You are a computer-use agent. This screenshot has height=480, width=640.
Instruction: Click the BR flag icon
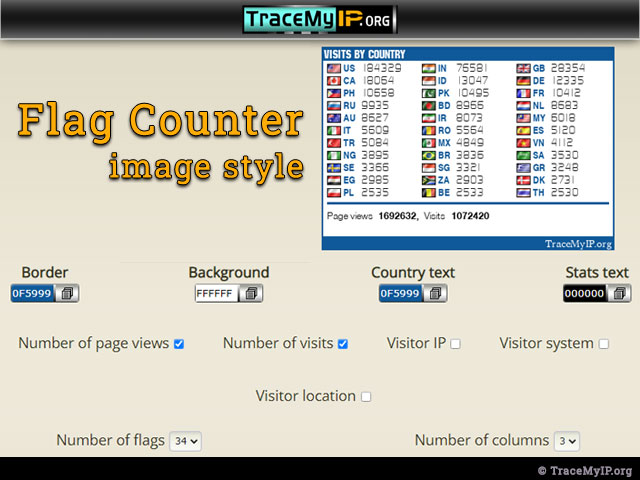pos(429,156)
